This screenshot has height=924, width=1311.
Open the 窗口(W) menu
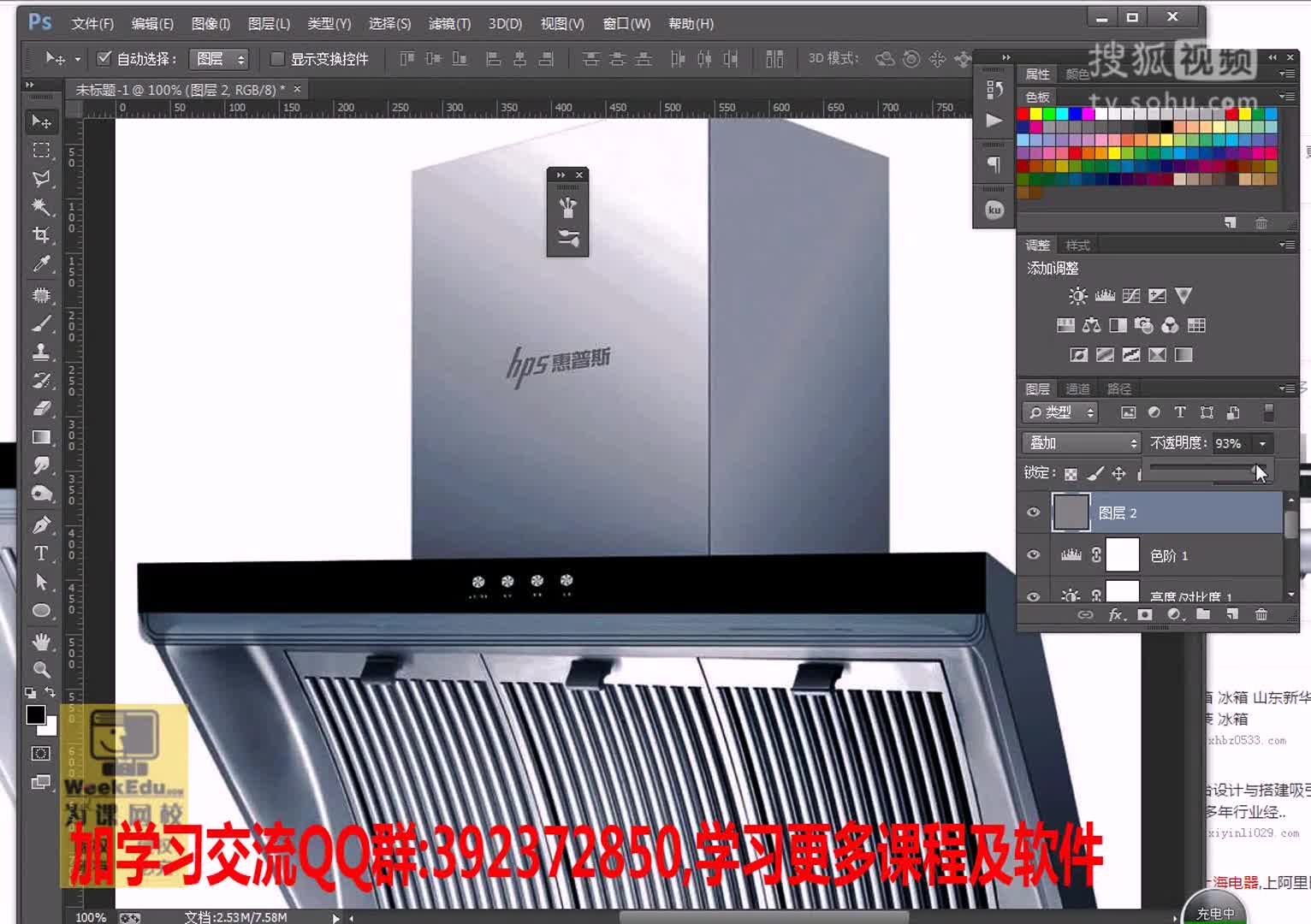click(x=626, y=24)
